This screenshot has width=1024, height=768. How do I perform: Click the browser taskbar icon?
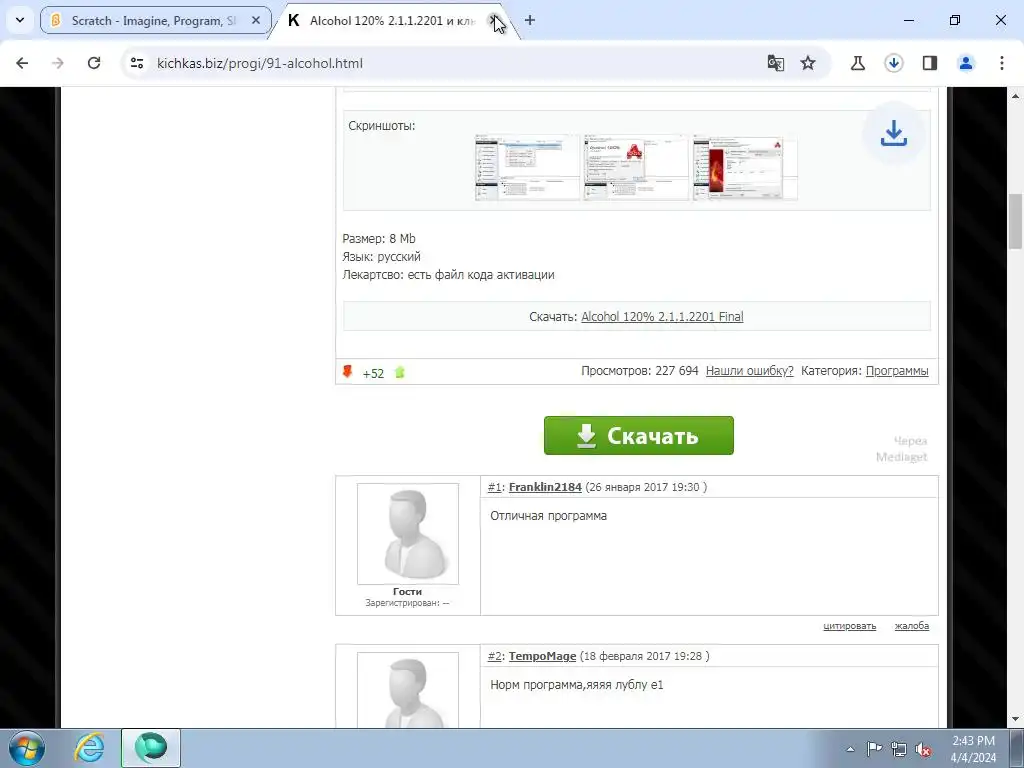point(151,748)
